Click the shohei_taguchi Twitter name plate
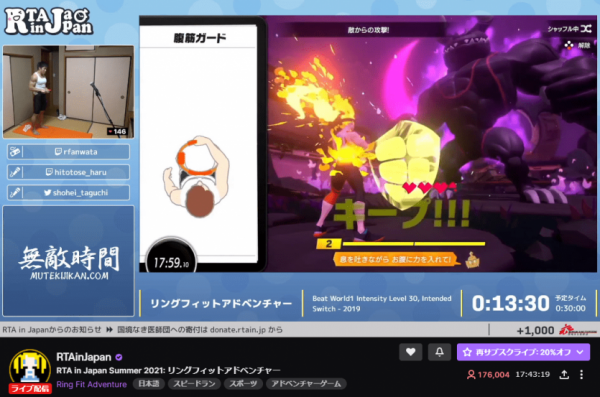 tap(68, 193)
